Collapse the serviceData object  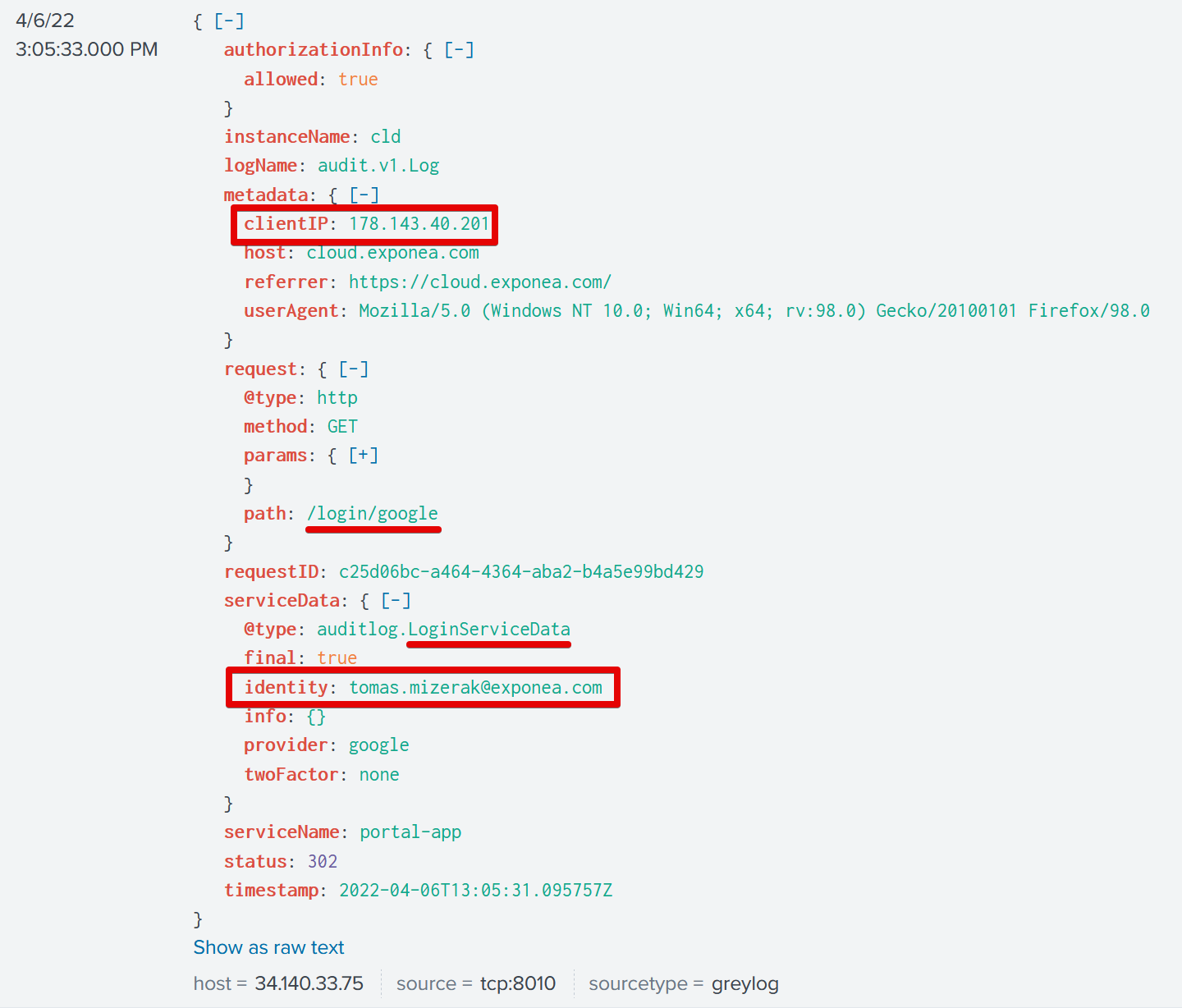tap(396, 601)
